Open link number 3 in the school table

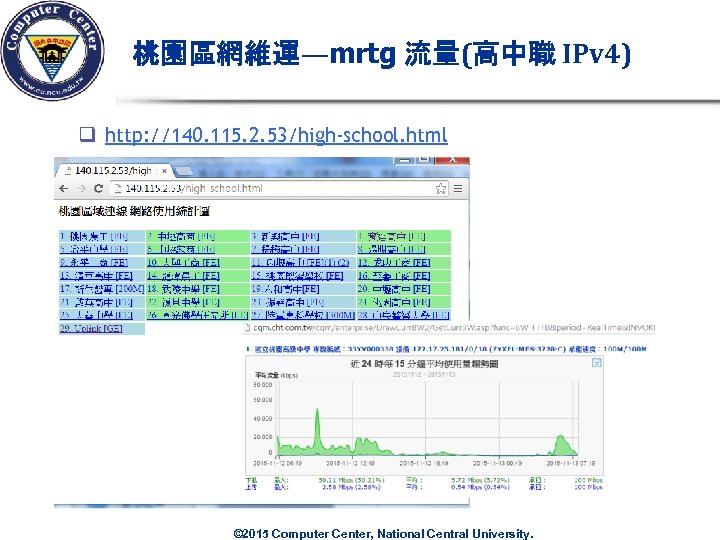pyautogui.click(x=285, y=236)
